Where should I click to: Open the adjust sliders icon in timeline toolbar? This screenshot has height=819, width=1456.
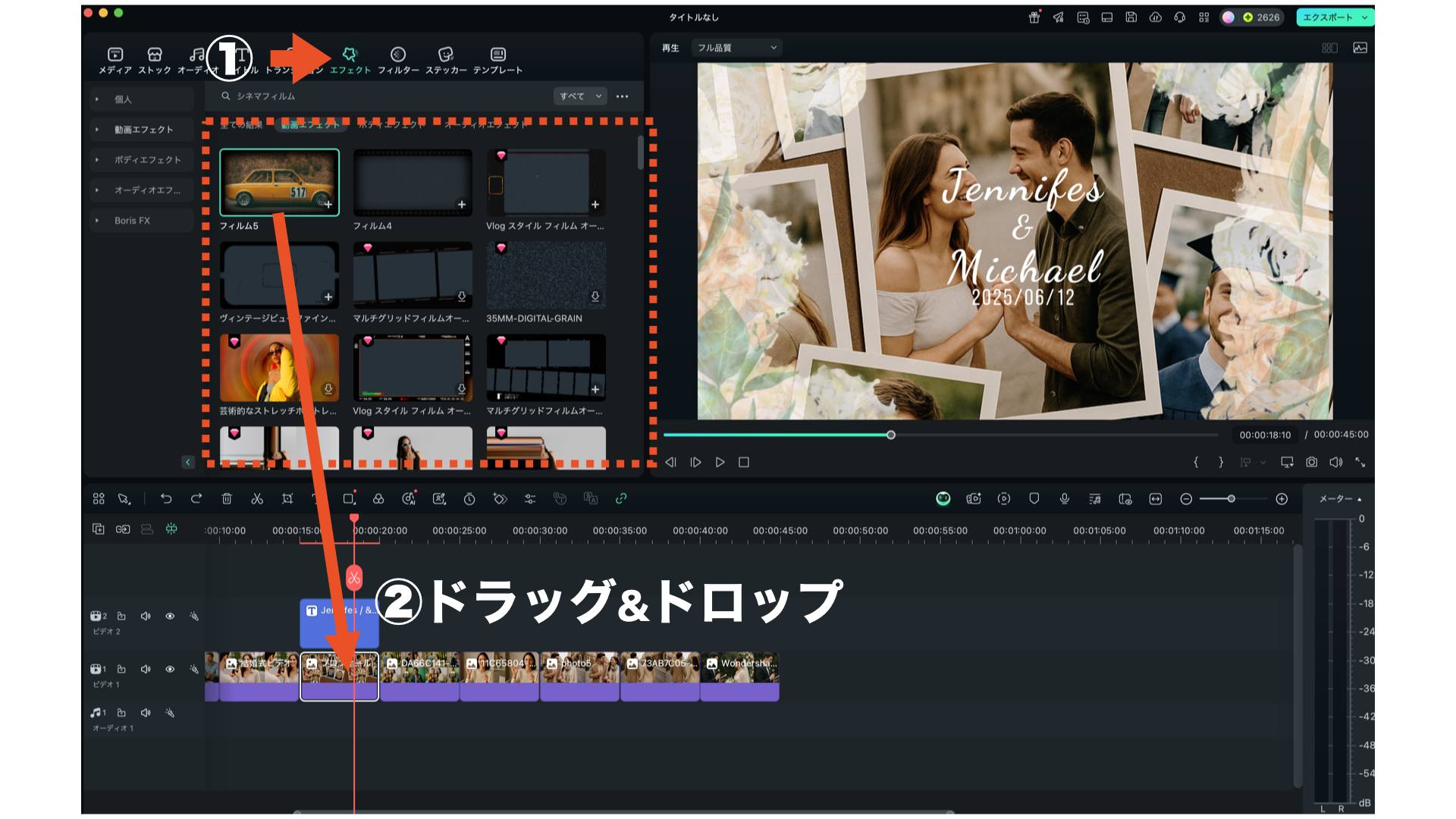point(530,498)
